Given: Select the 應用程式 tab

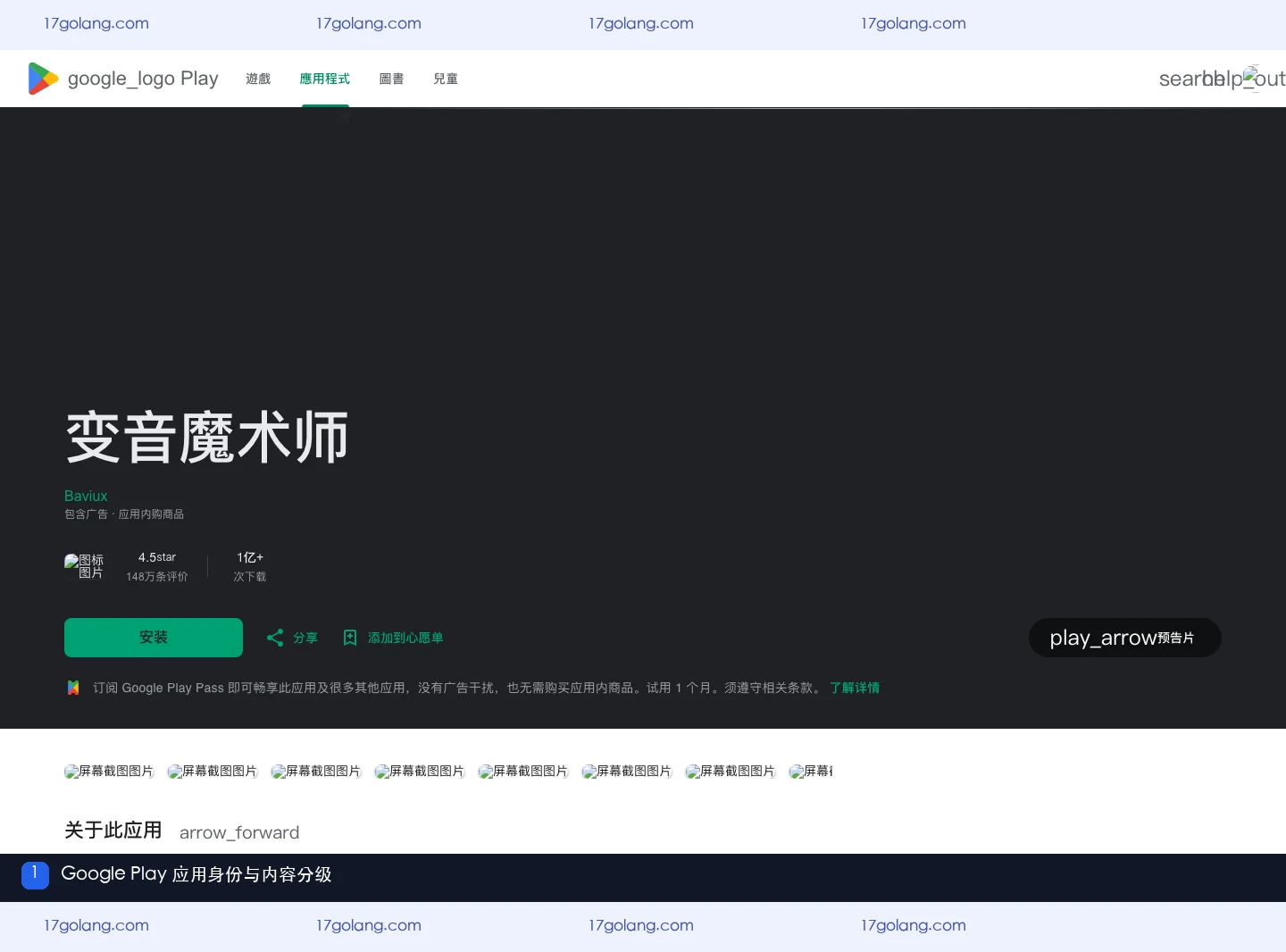Looking at the screenshot, I should pos(325,79).
